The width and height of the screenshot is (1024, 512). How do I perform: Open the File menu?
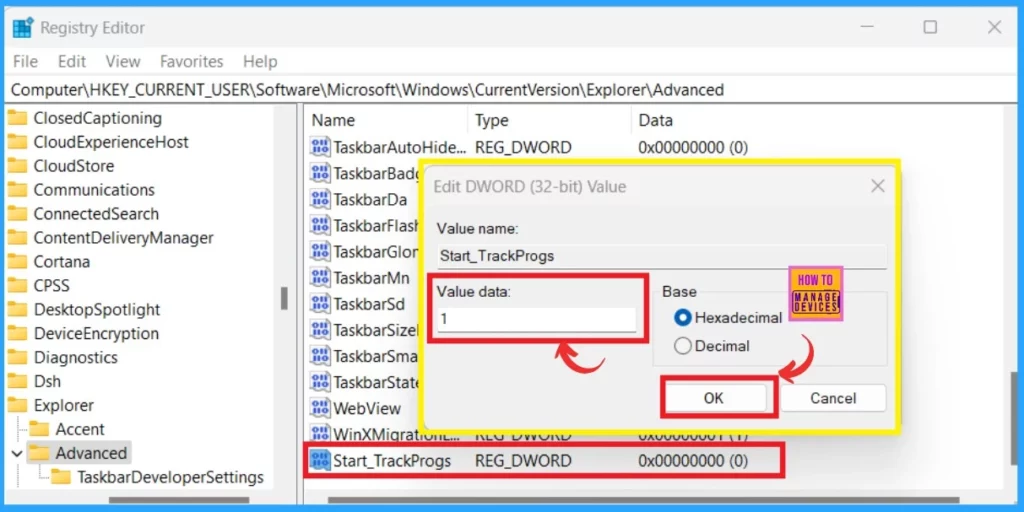(25, 61)
